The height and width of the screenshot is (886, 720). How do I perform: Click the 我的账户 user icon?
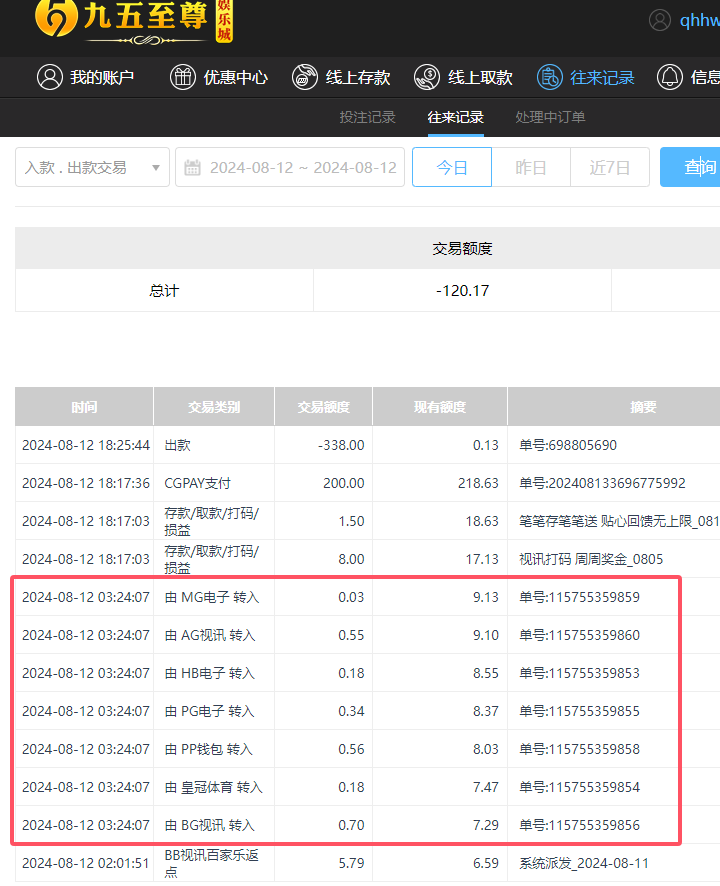50,77
